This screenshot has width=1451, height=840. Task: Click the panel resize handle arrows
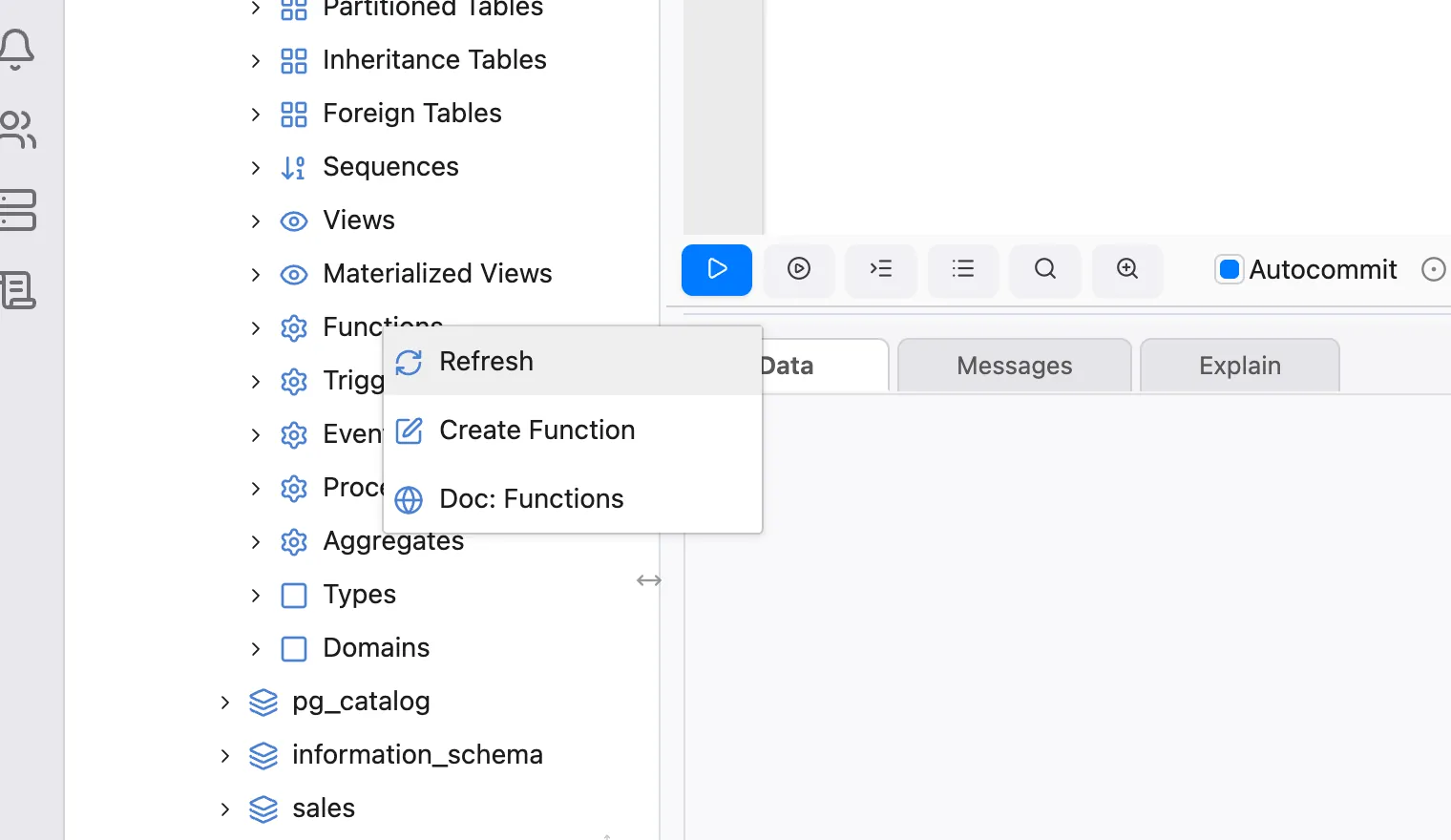pos(649,580)
